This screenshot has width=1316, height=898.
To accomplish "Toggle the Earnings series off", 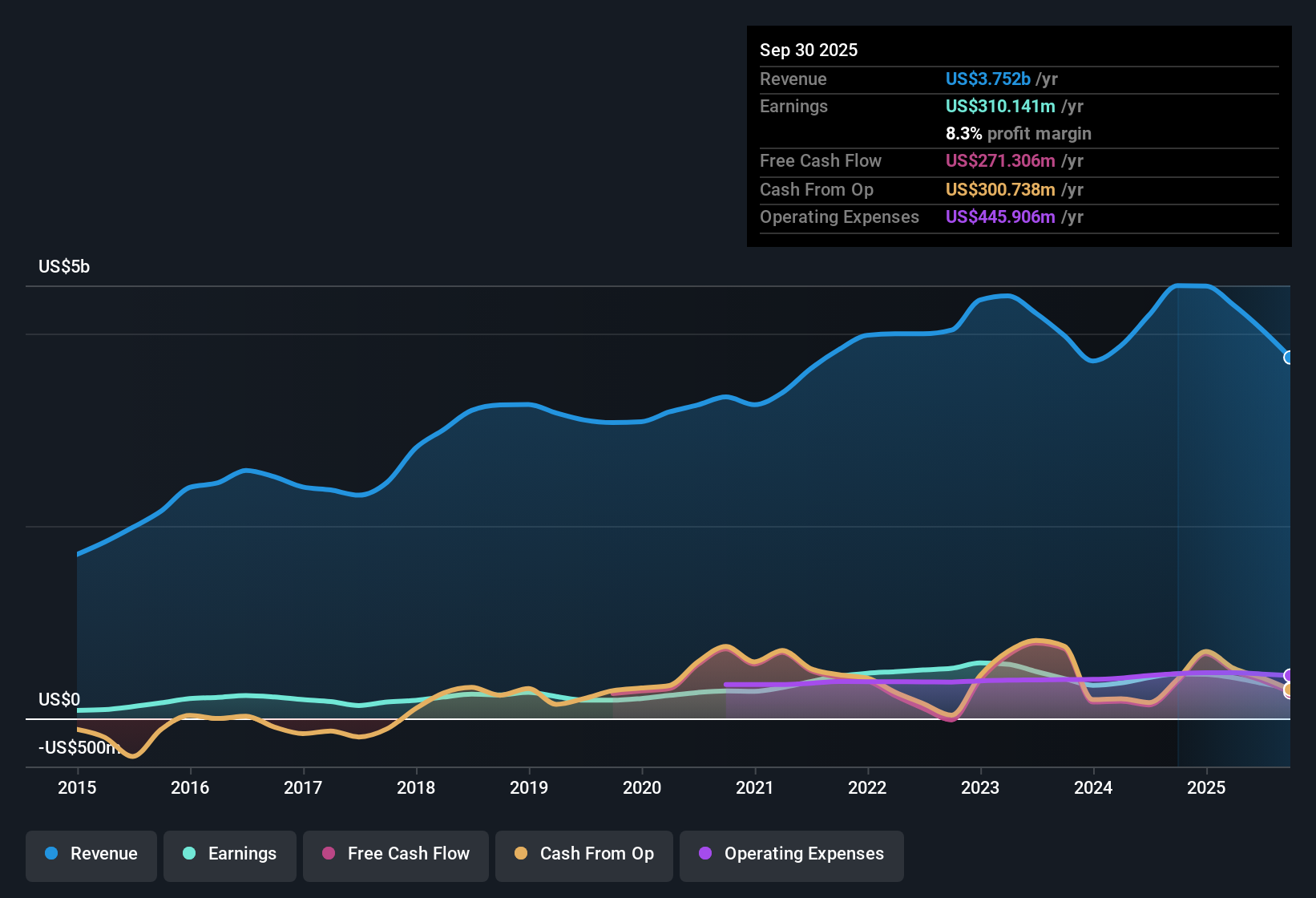I will pyautogui.click(x=229, y=854).
